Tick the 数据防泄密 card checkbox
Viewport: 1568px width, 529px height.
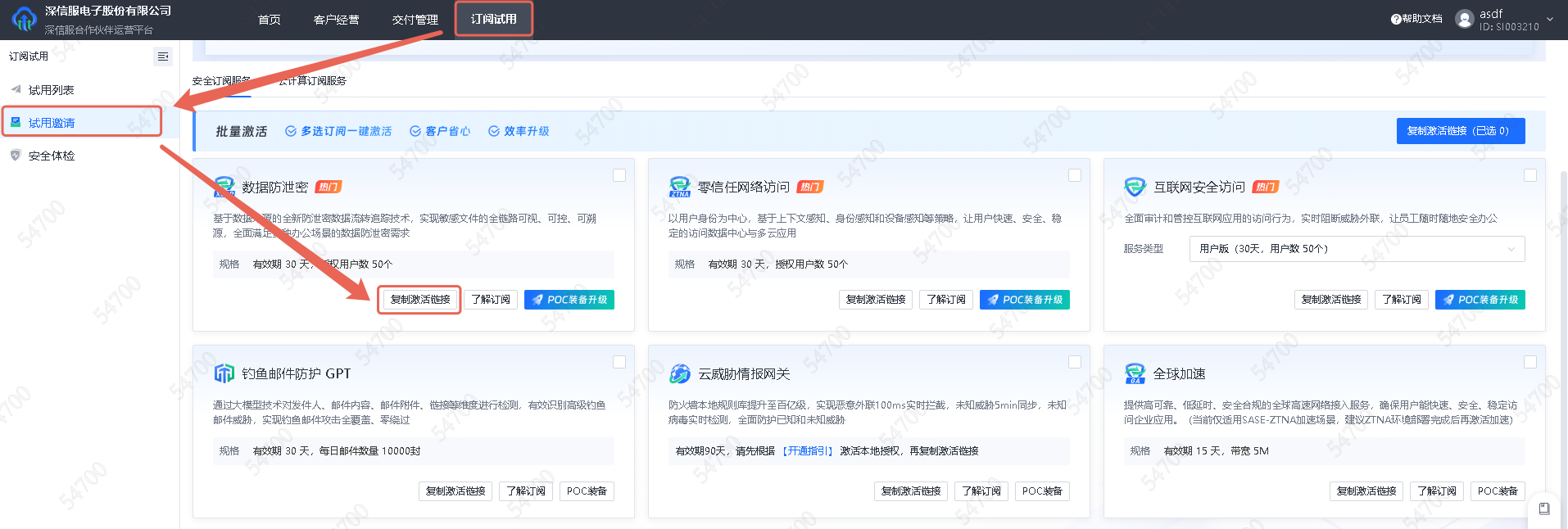pyautogui.click(x=619, y=175)
